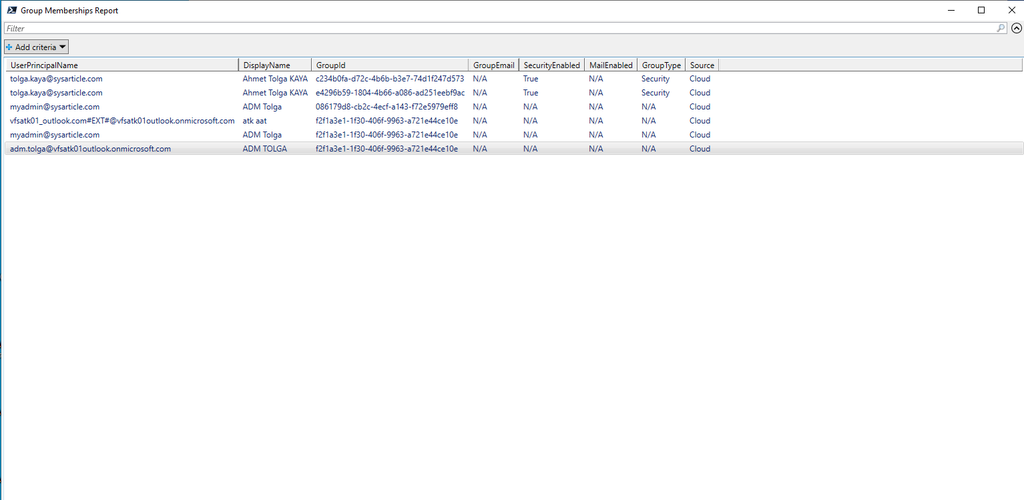The image size is (1024, 500).
Task: Click the ADM TOLGA display name cell
Action: pos(264,149)
